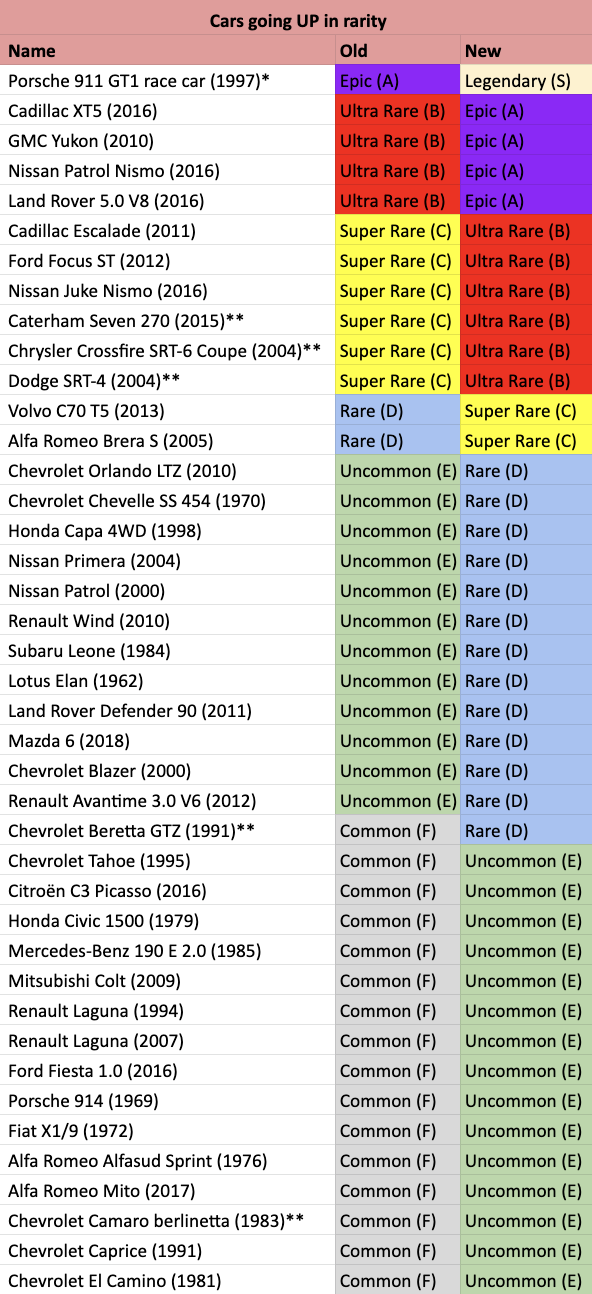
Task: Click Common (F) old cell for Chevrolet Tahoe
Action: (398, 860)
